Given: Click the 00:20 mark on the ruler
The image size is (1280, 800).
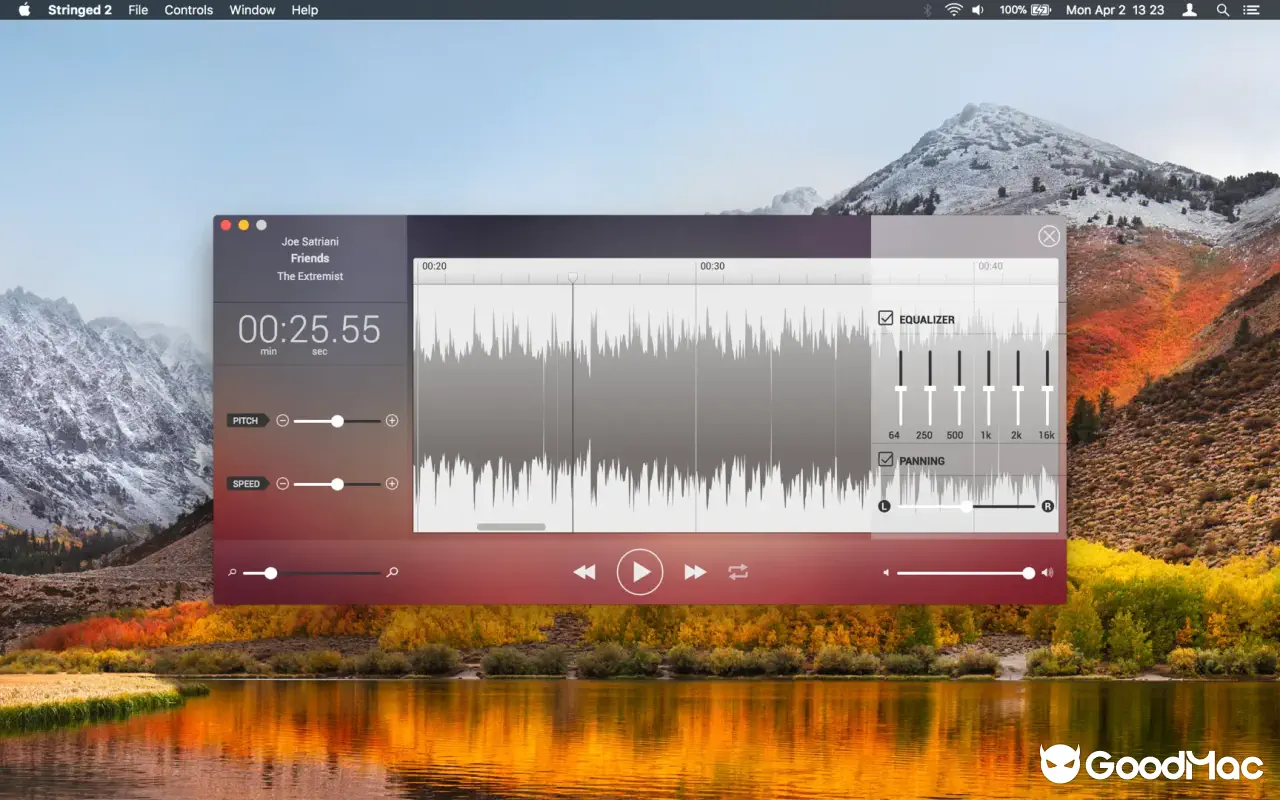Looking at the screenshot, I should (434, 267).
